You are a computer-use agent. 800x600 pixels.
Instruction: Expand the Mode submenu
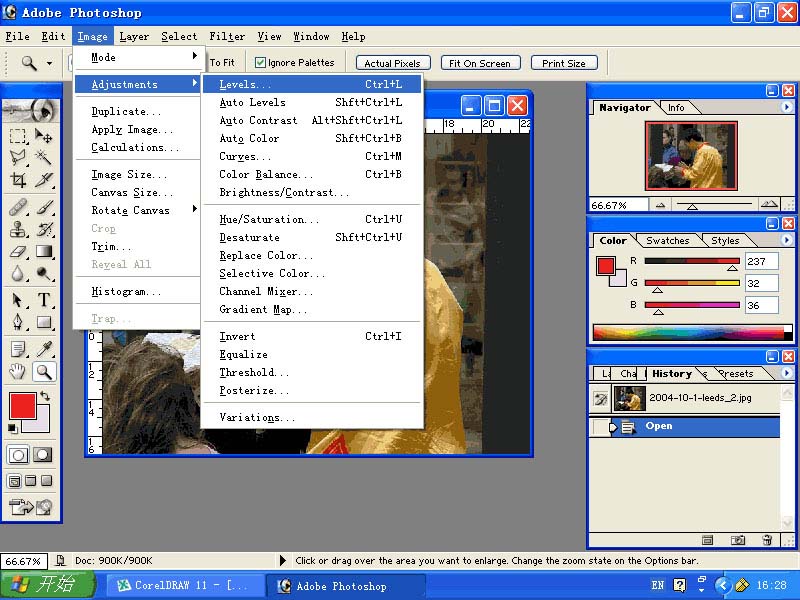pyautogui.click(x=140, y=57)
